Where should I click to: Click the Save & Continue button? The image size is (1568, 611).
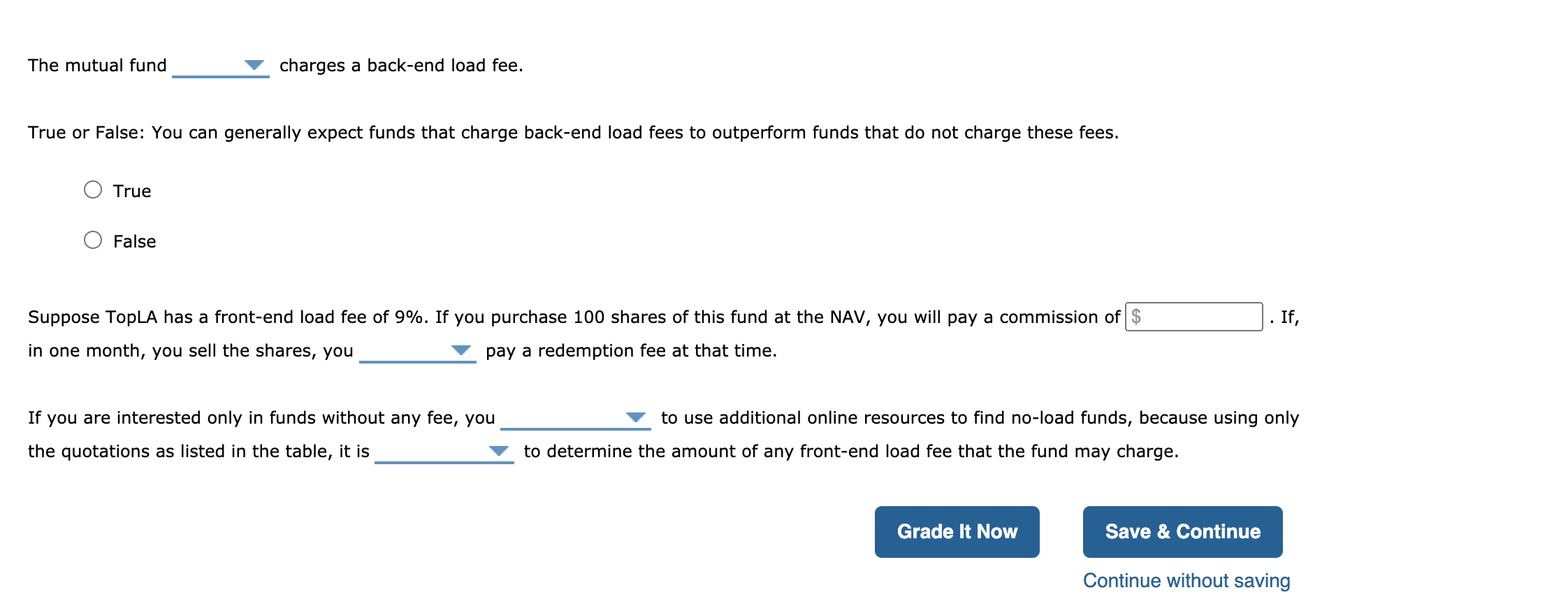pos(1182,531)
